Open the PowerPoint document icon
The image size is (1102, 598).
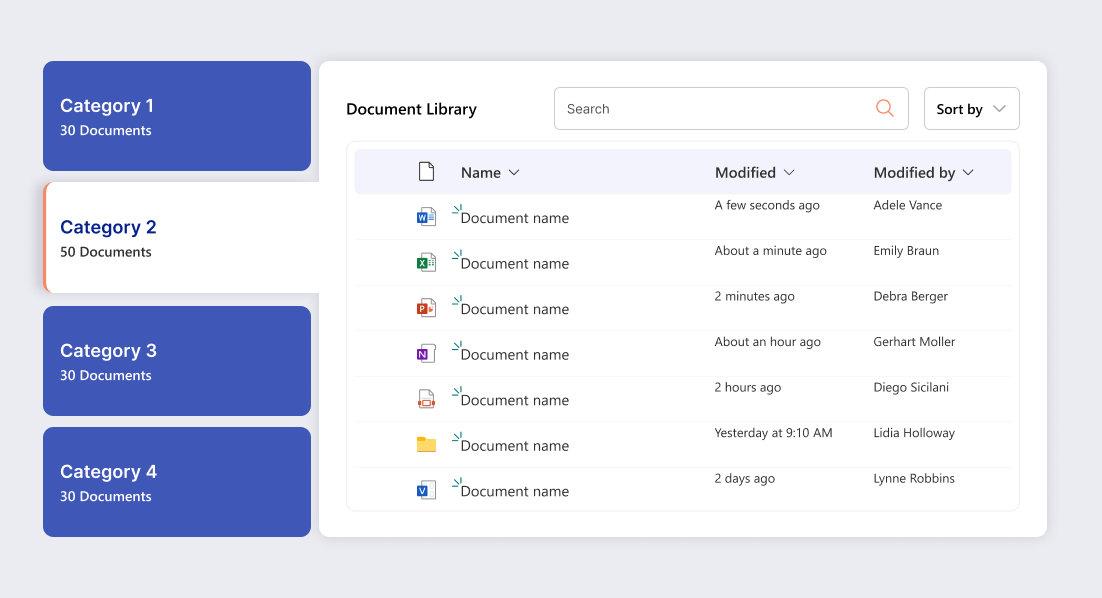point(426,308)
